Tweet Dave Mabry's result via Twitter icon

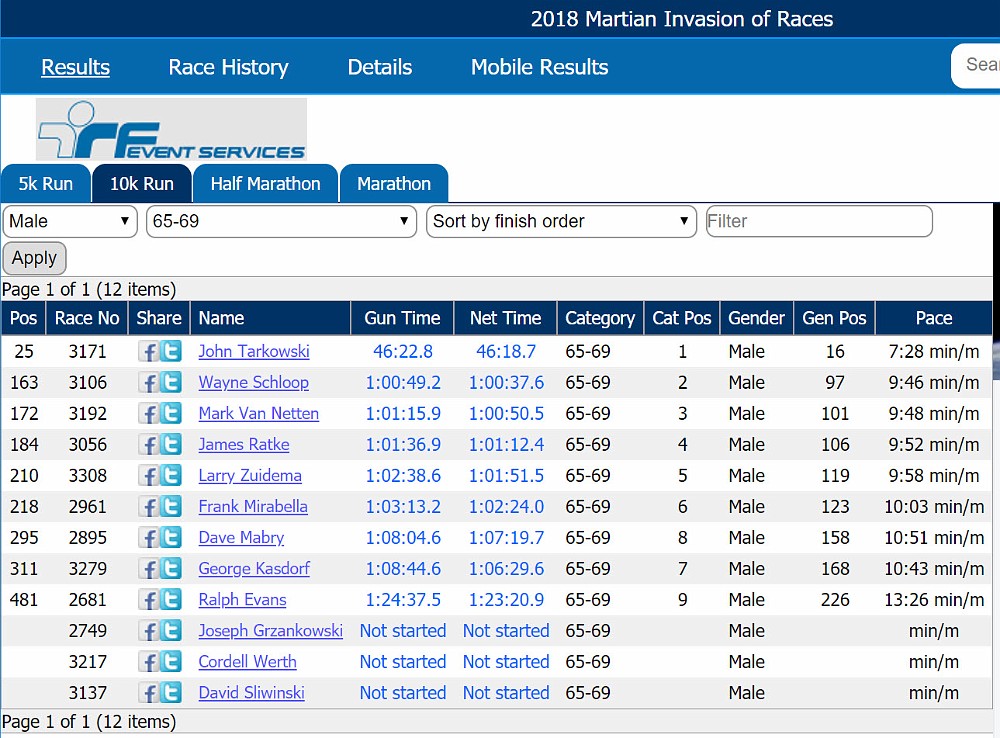171,538
